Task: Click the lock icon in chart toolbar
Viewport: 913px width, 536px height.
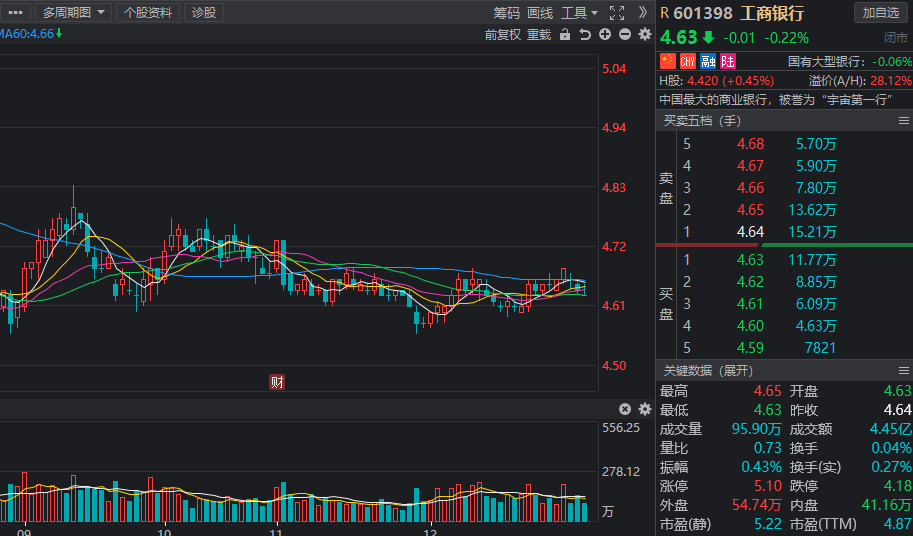Action: click(565, 34)
